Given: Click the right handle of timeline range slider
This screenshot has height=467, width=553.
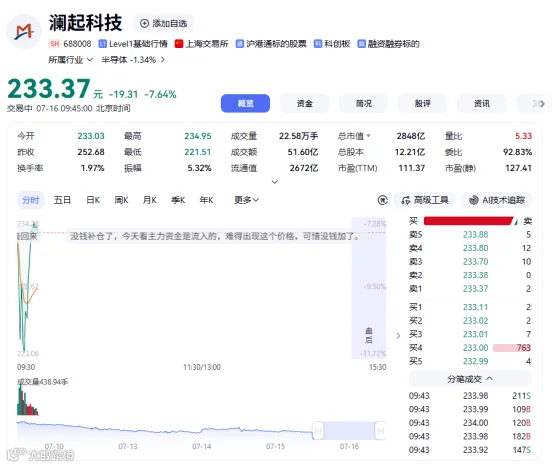Looking at the screenshot, I should (x=381, y=430).
